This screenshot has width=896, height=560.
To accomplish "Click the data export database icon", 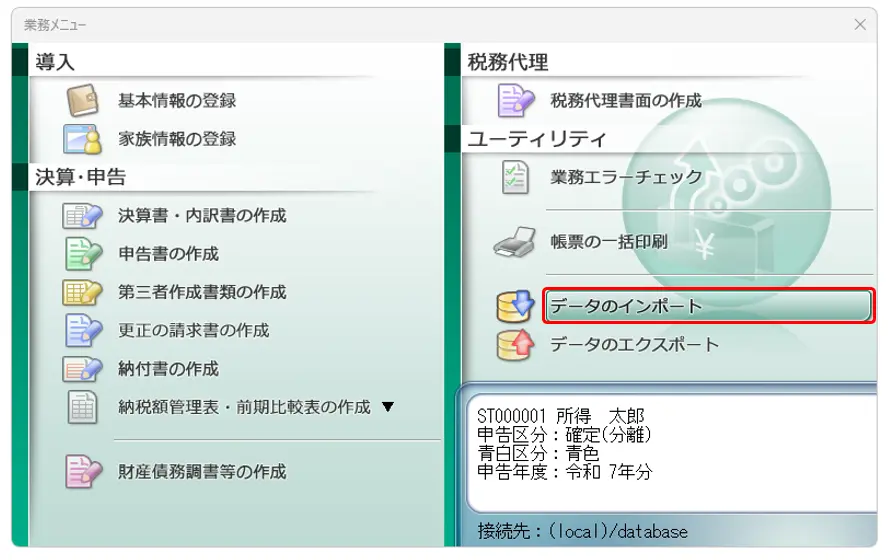I will (x=516, y=345).
